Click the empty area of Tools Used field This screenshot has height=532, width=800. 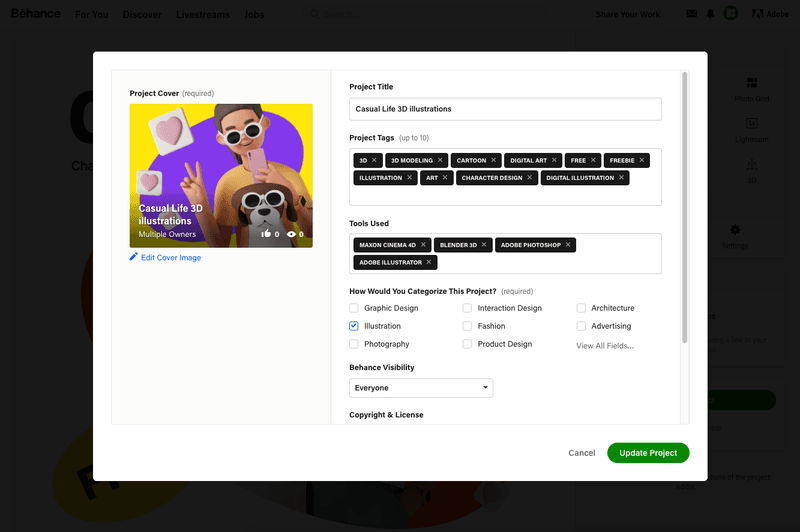[x=548, y=262]
